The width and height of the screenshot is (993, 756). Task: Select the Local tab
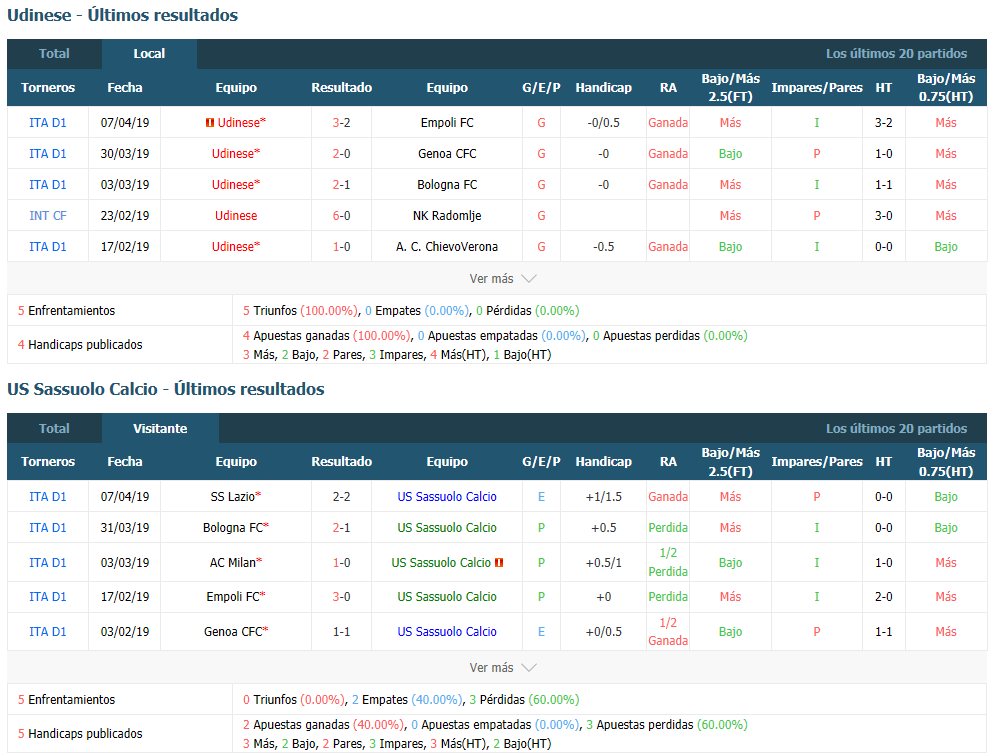coord(149,54)
